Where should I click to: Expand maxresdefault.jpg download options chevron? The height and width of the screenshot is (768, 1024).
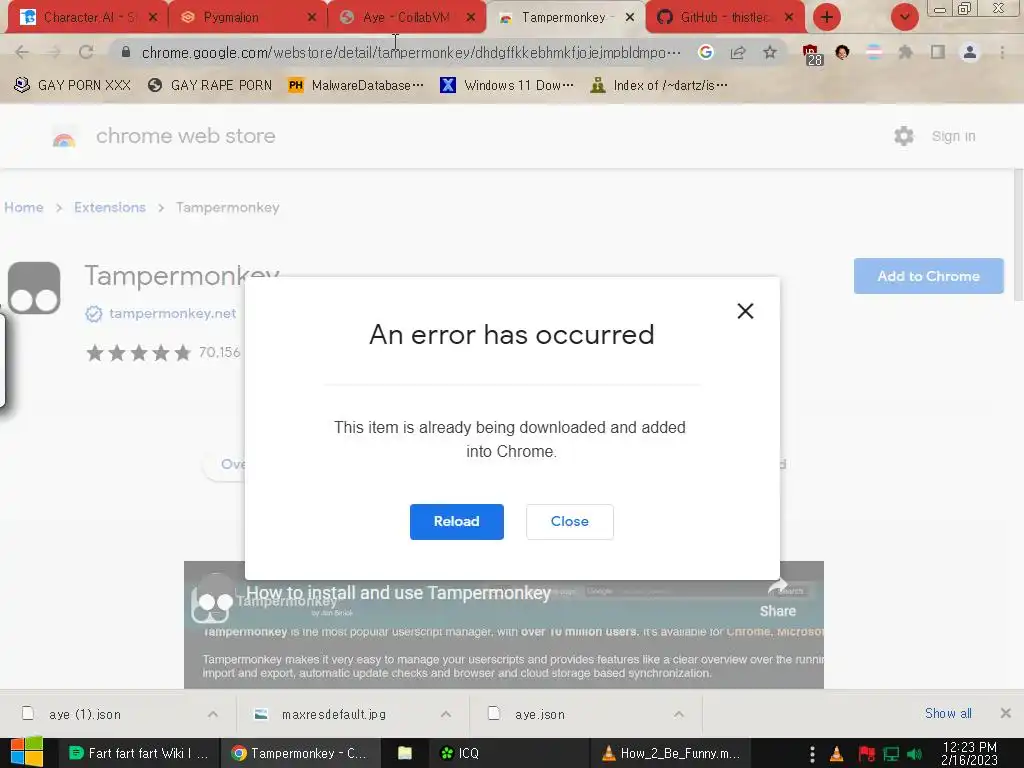click(x=446, y=714)
